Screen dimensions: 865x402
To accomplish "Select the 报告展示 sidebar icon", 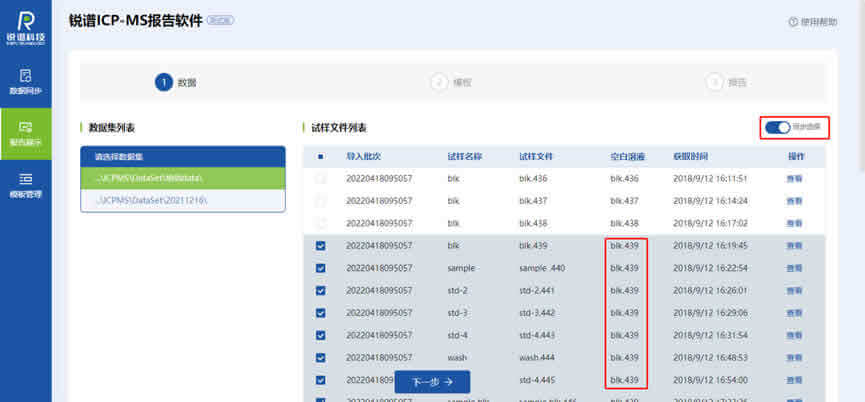I will (25, 134).
